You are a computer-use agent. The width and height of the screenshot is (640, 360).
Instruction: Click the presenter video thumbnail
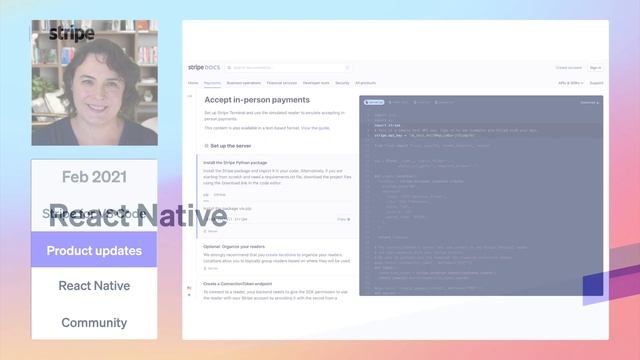tap(95, 82)
